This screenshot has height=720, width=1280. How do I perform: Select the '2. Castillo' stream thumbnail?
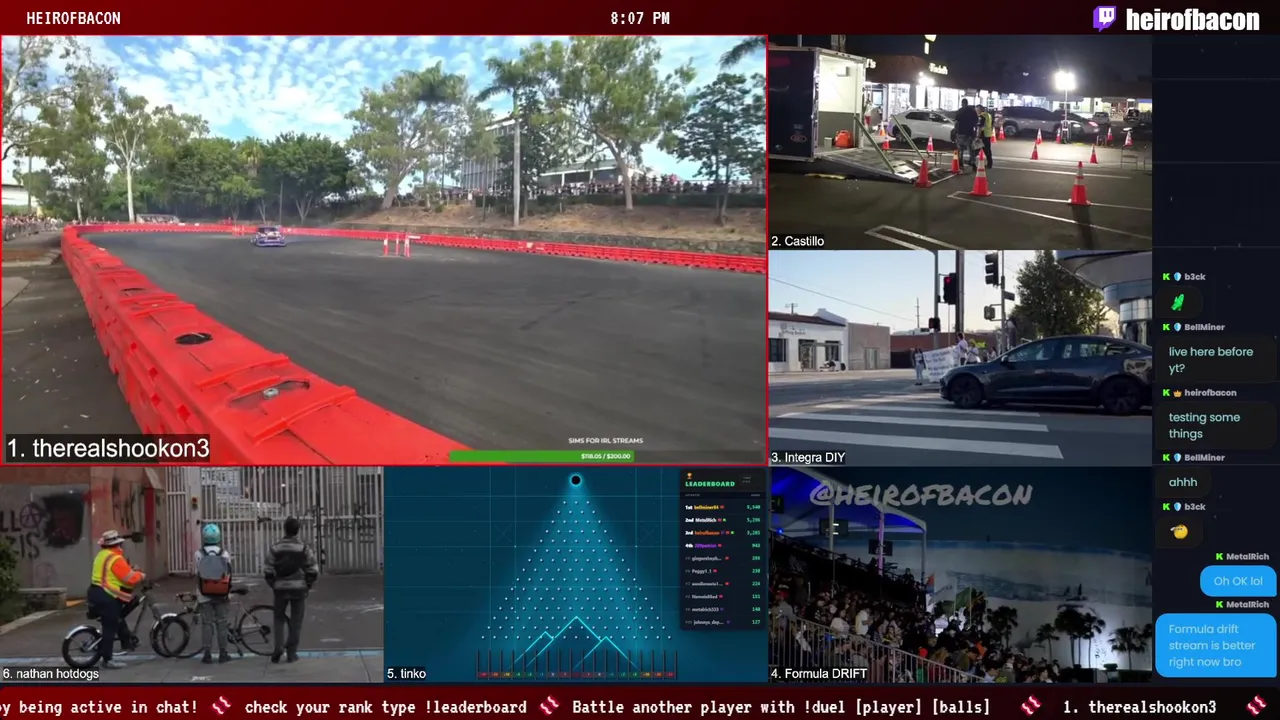click(x=960, y=142)
